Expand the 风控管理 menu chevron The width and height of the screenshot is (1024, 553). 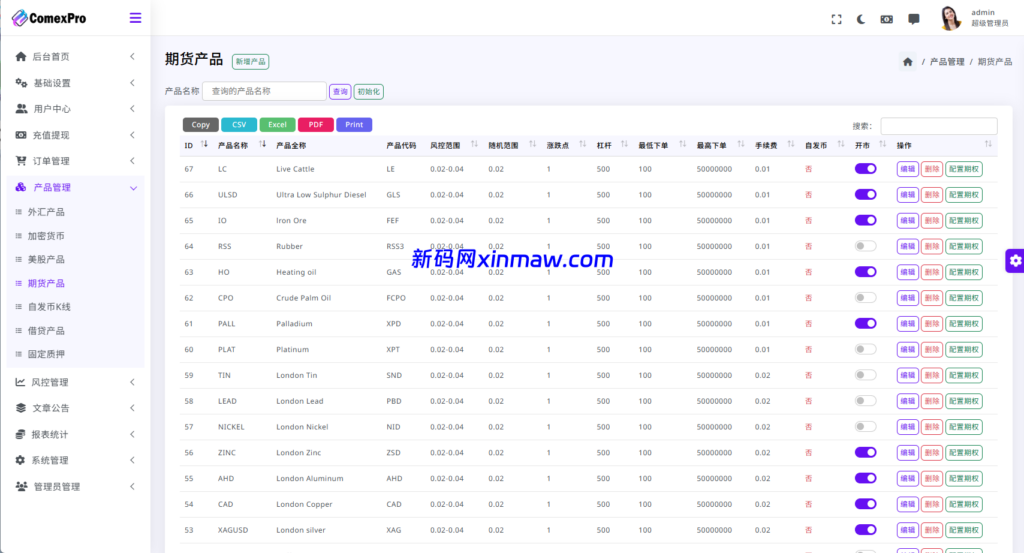133,382
